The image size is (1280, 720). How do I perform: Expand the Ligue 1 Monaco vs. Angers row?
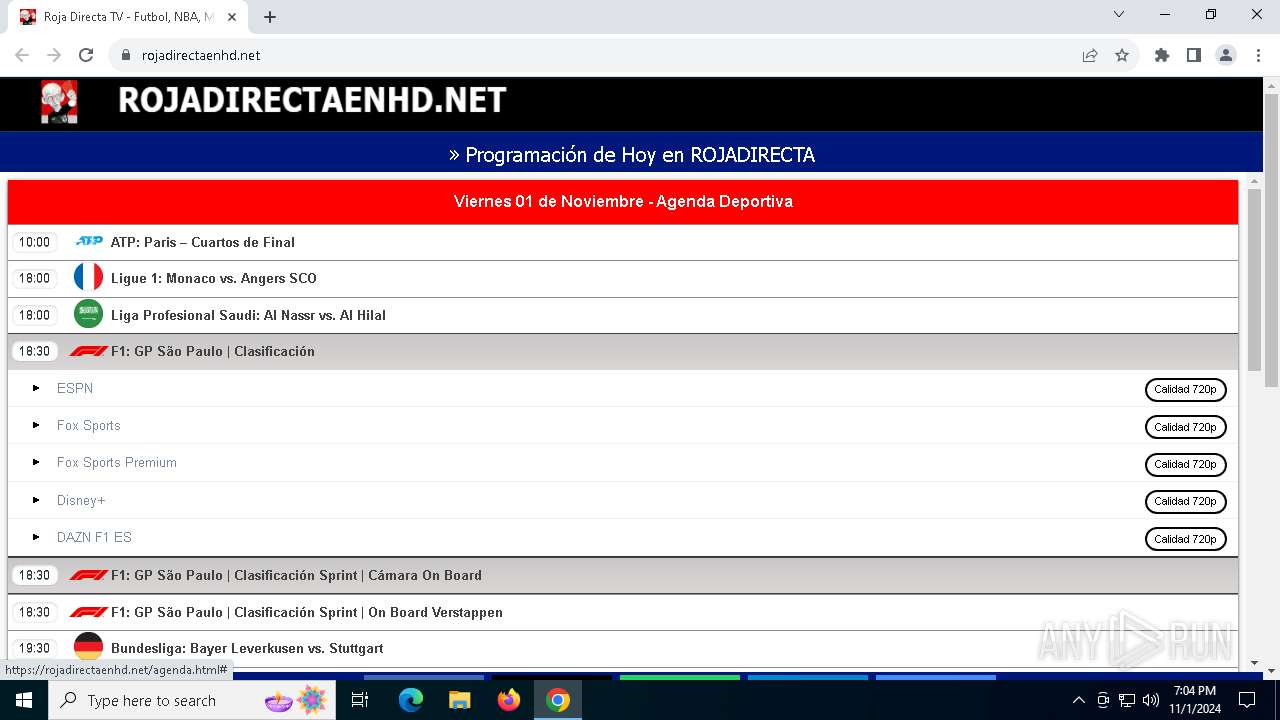tap(623, 278)
